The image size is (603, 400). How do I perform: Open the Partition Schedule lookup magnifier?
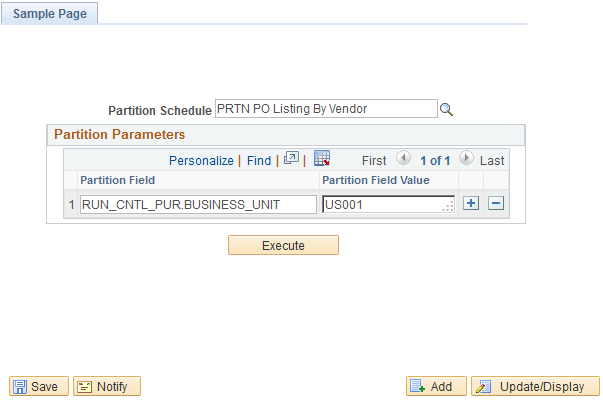(446, 110)
